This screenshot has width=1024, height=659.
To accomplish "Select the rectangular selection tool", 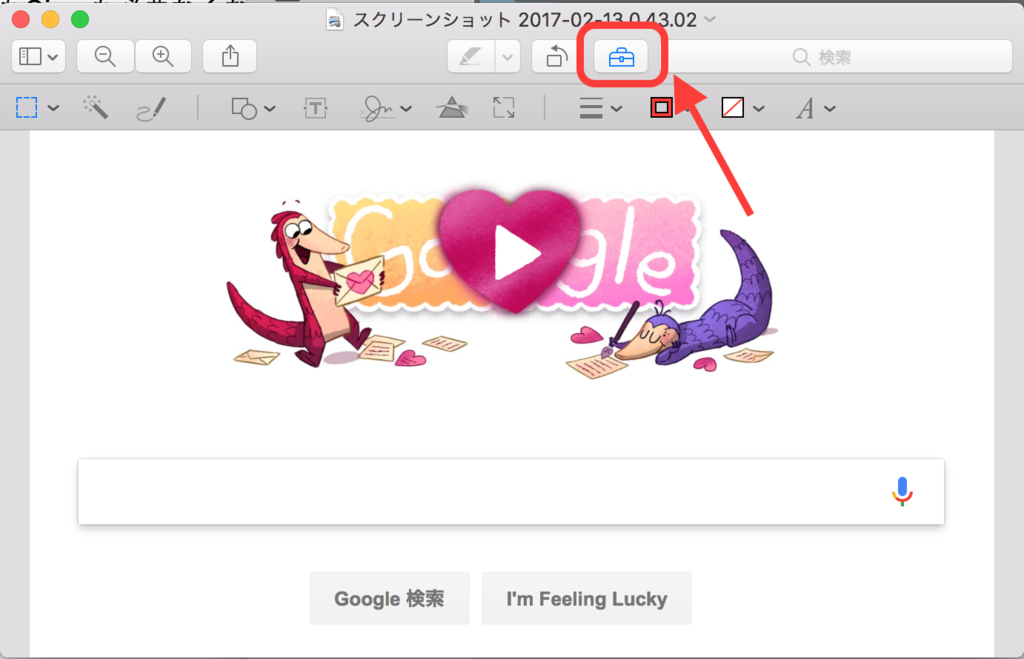I will pos(27,107).
